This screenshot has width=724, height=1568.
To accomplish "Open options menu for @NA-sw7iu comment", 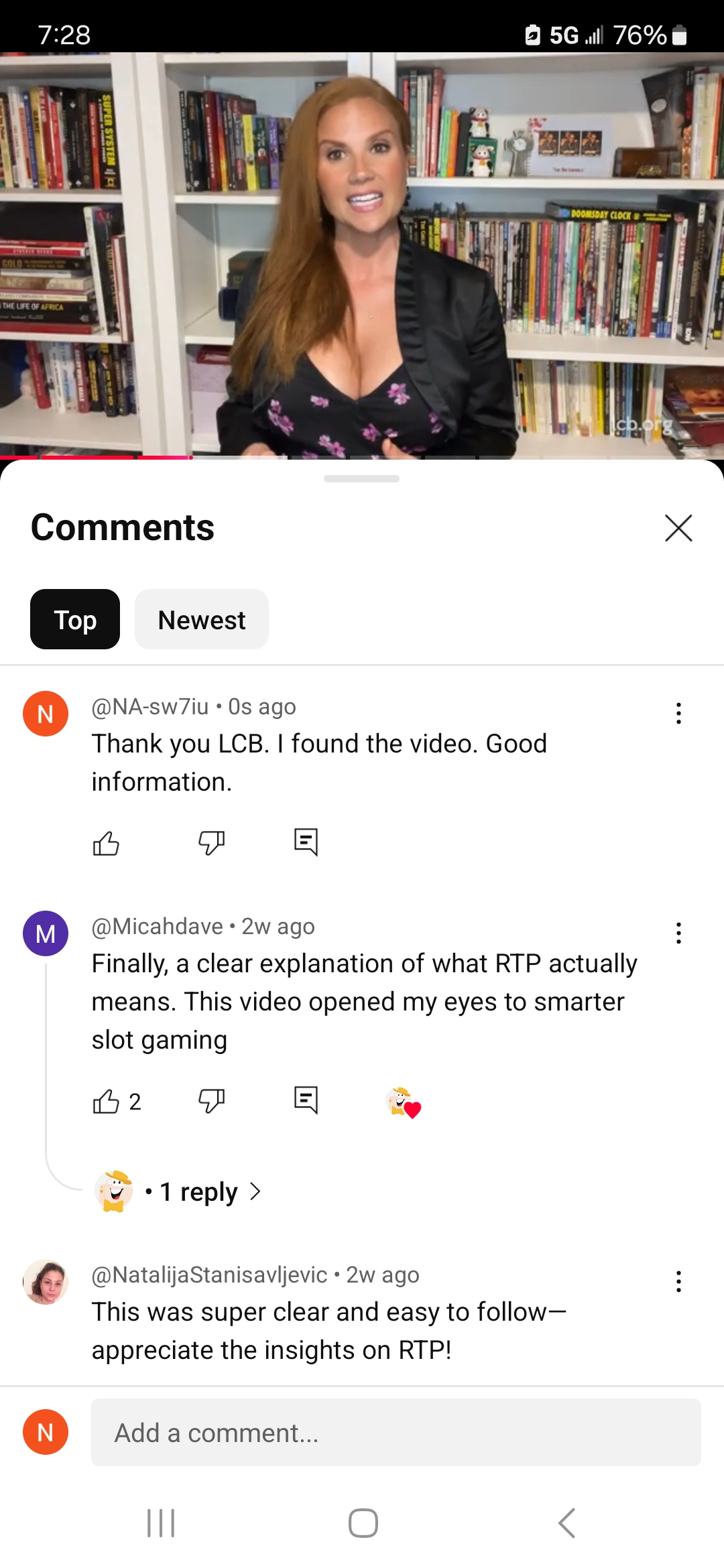I will (x=678, y=714).
